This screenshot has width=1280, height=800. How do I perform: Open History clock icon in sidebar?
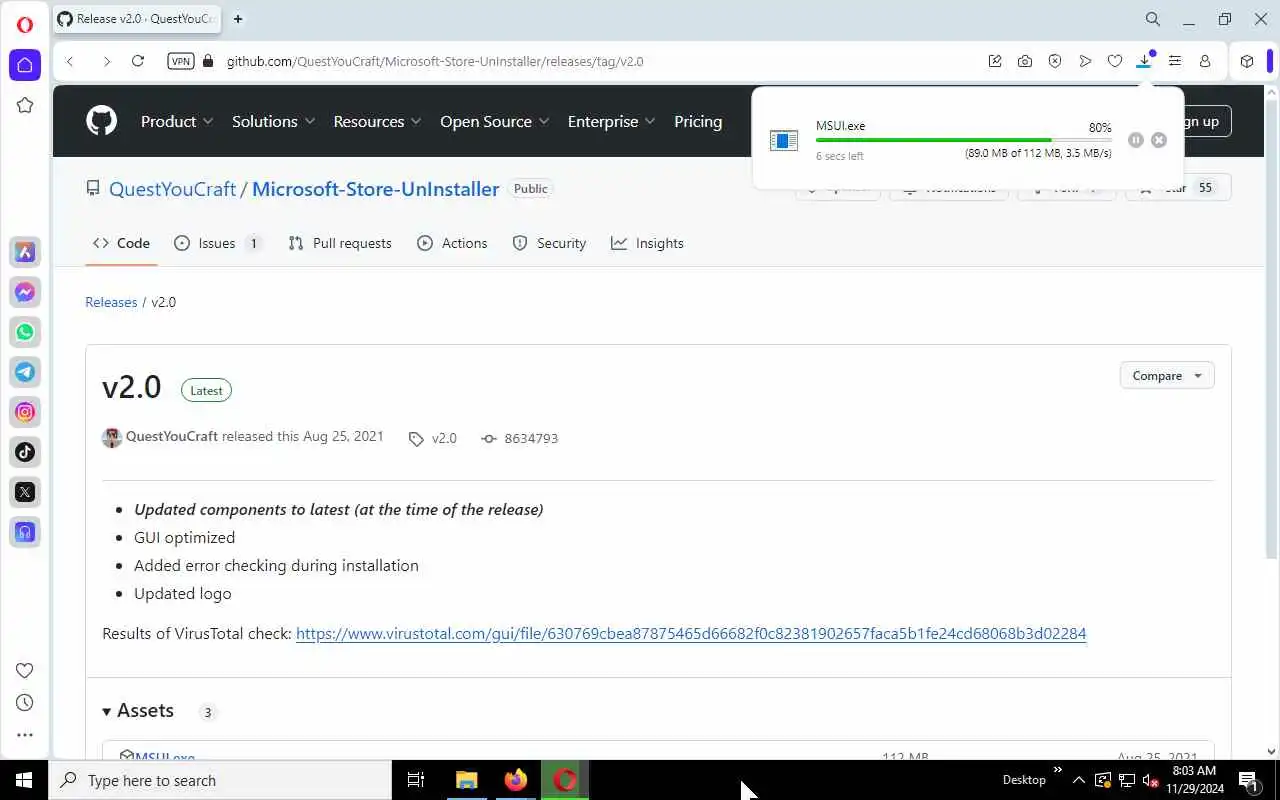click(x=25, y=702)
